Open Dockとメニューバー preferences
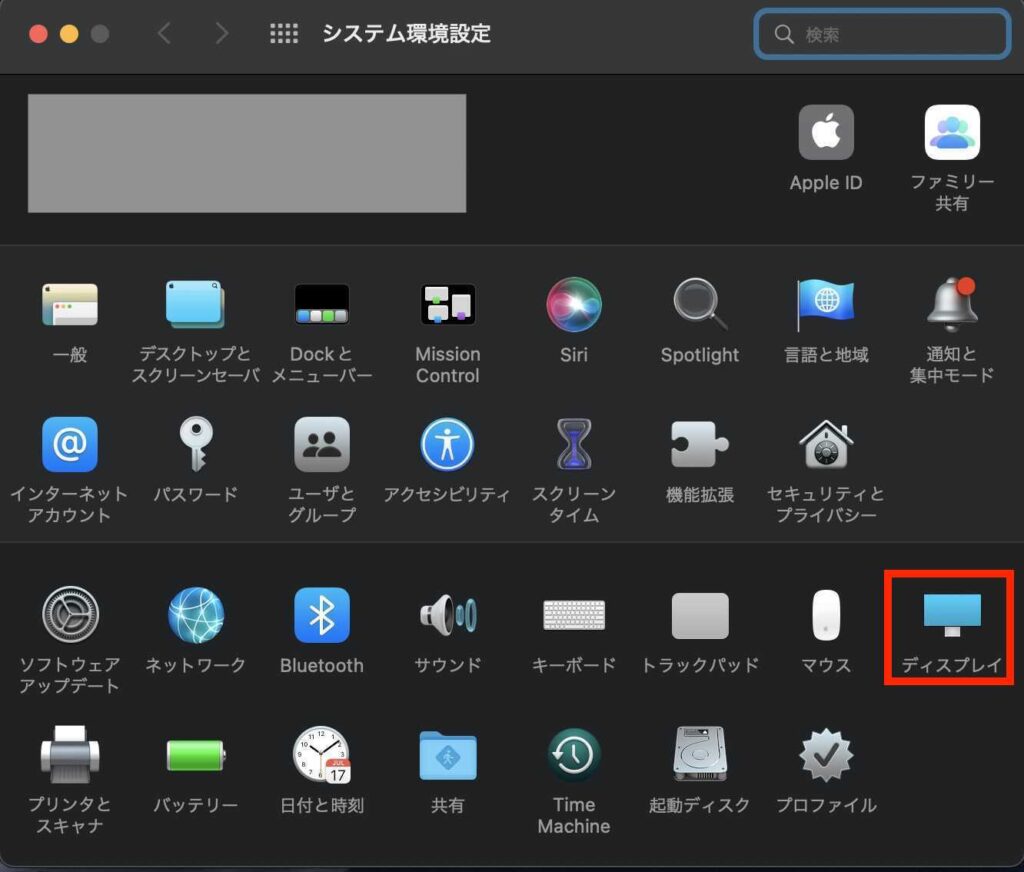 tap(321, 304)
